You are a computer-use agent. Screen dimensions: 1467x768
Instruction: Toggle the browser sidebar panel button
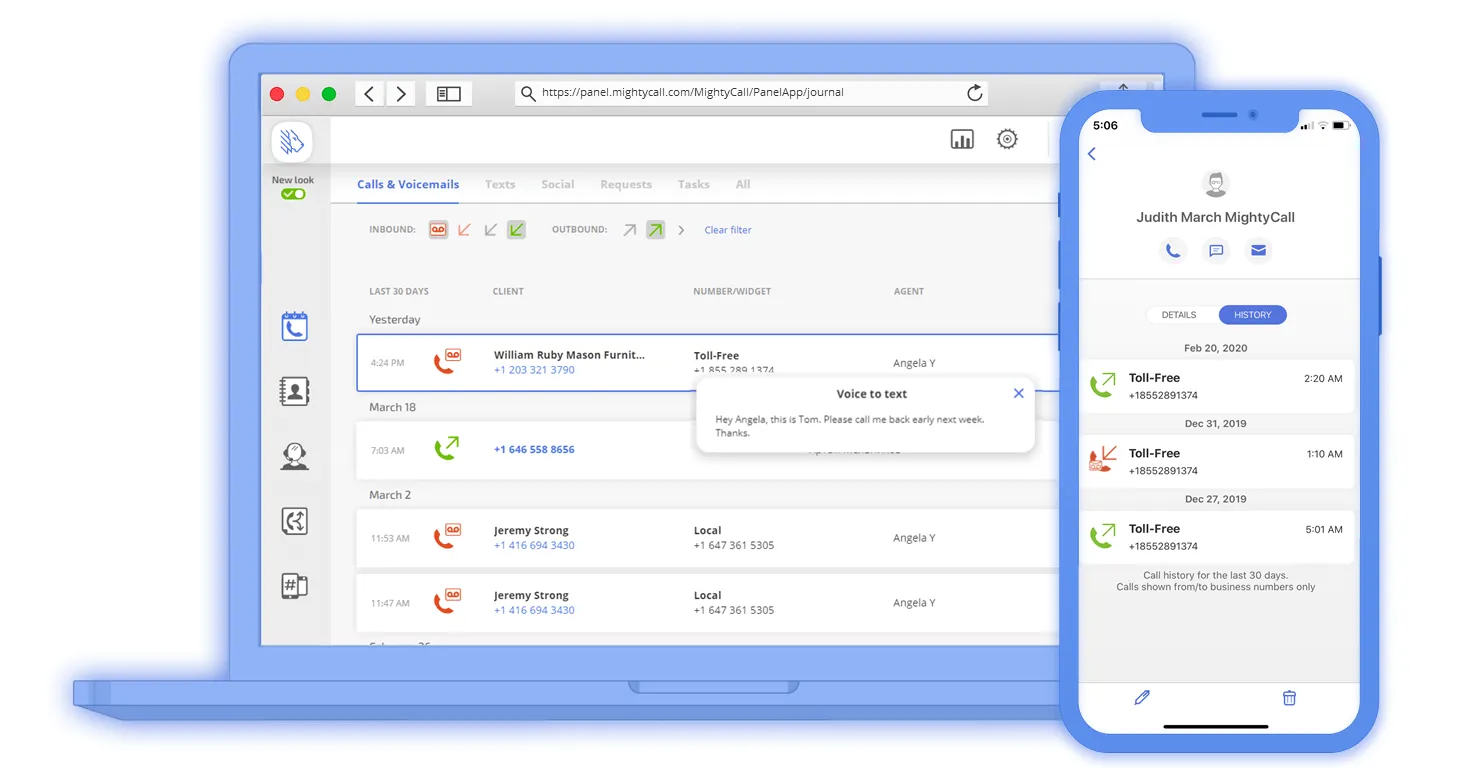[x=449, y=94]
